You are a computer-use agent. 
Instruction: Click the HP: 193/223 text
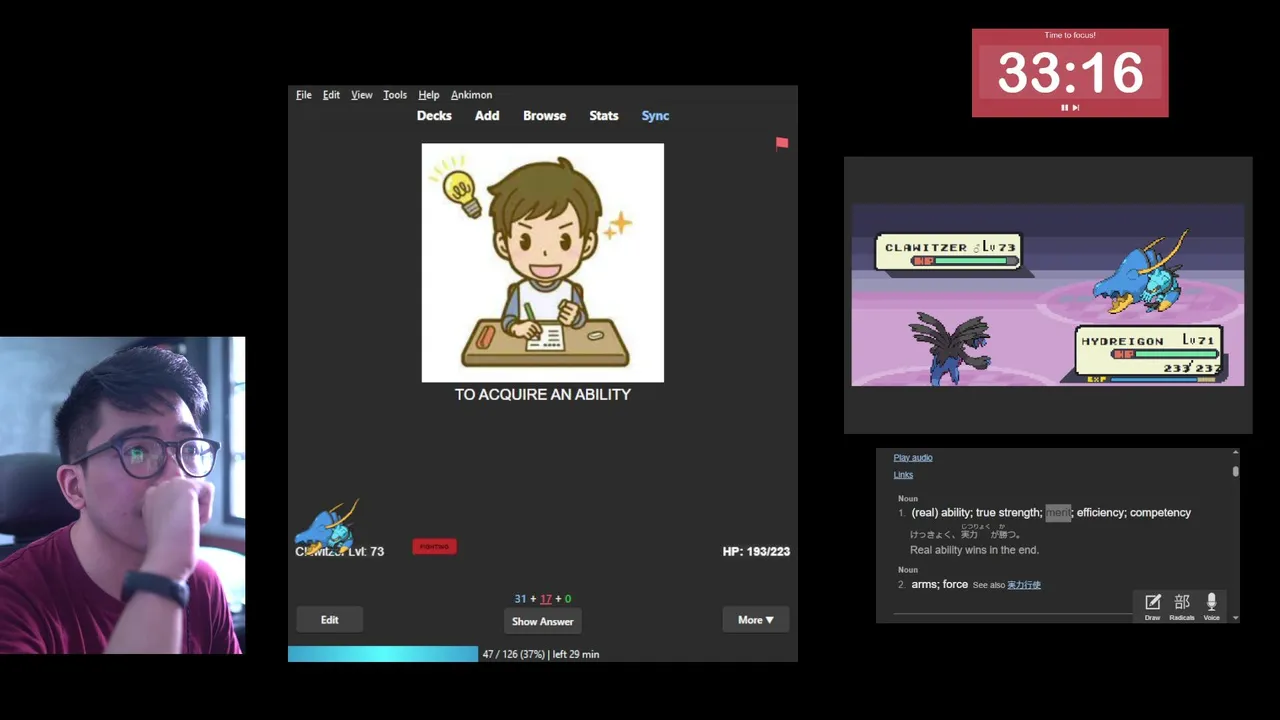click(756, 551)
